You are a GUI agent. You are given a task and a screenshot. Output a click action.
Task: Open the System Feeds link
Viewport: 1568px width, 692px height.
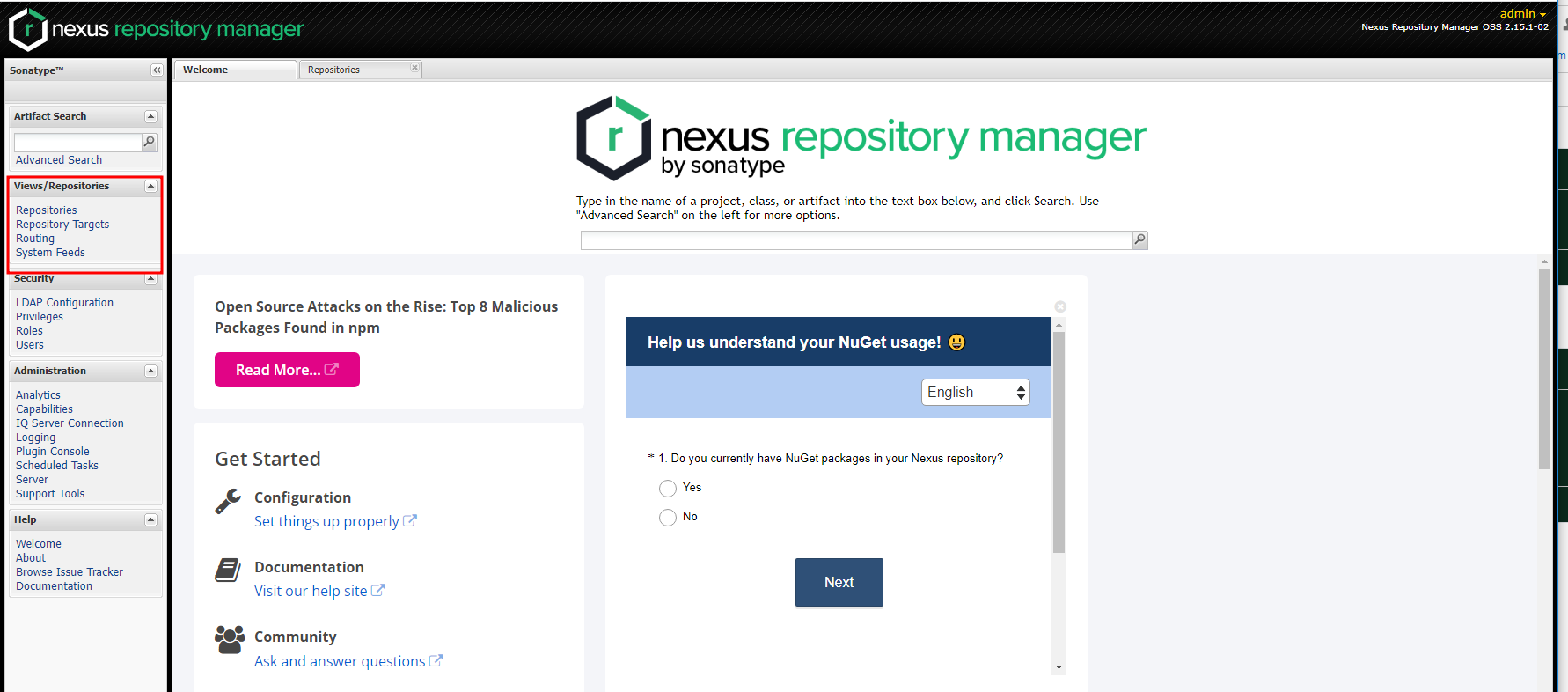click(x=50, y=253)
